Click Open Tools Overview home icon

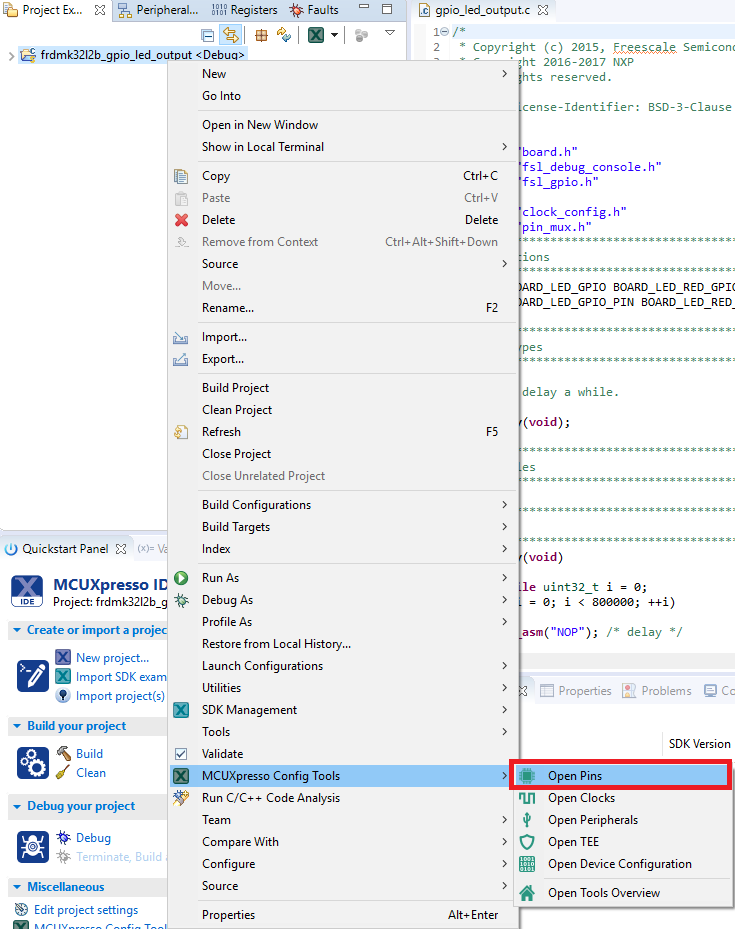click(527, 893)
